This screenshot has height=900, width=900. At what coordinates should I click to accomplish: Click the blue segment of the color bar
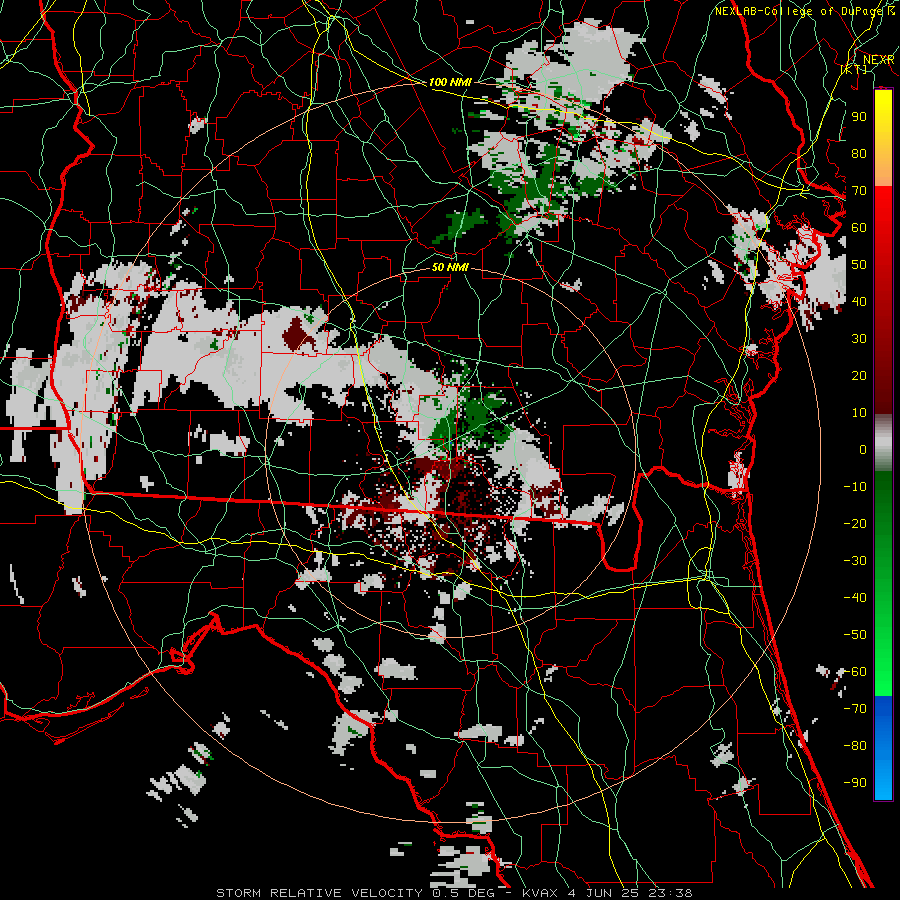click(x=883, y=748)
